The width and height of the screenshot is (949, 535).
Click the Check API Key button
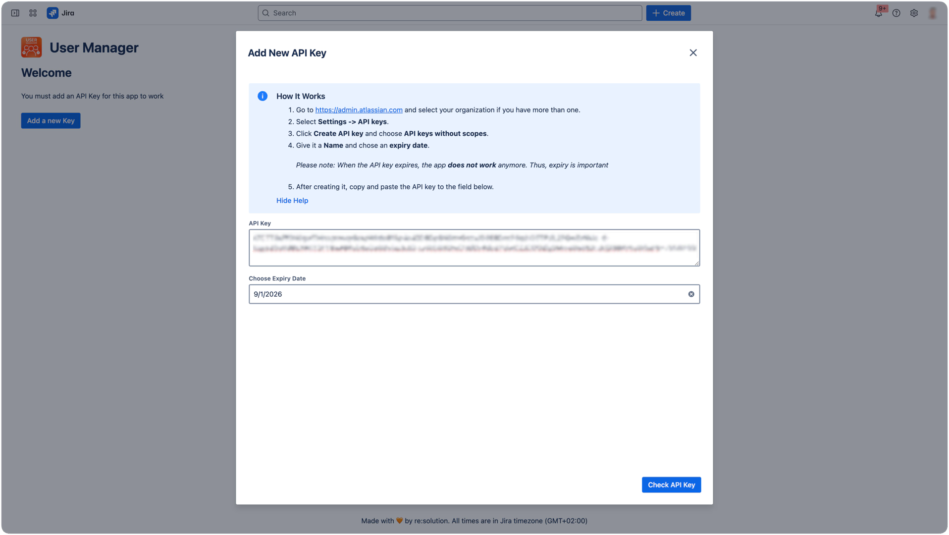point(671,485)
